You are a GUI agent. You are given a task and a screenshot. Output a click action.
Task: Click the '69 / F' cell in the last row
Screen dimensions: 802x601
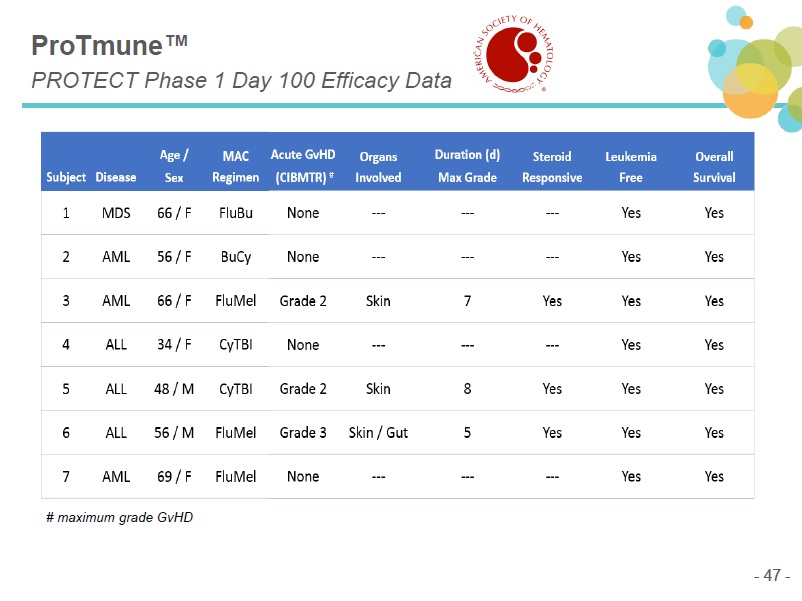(175, 477)
